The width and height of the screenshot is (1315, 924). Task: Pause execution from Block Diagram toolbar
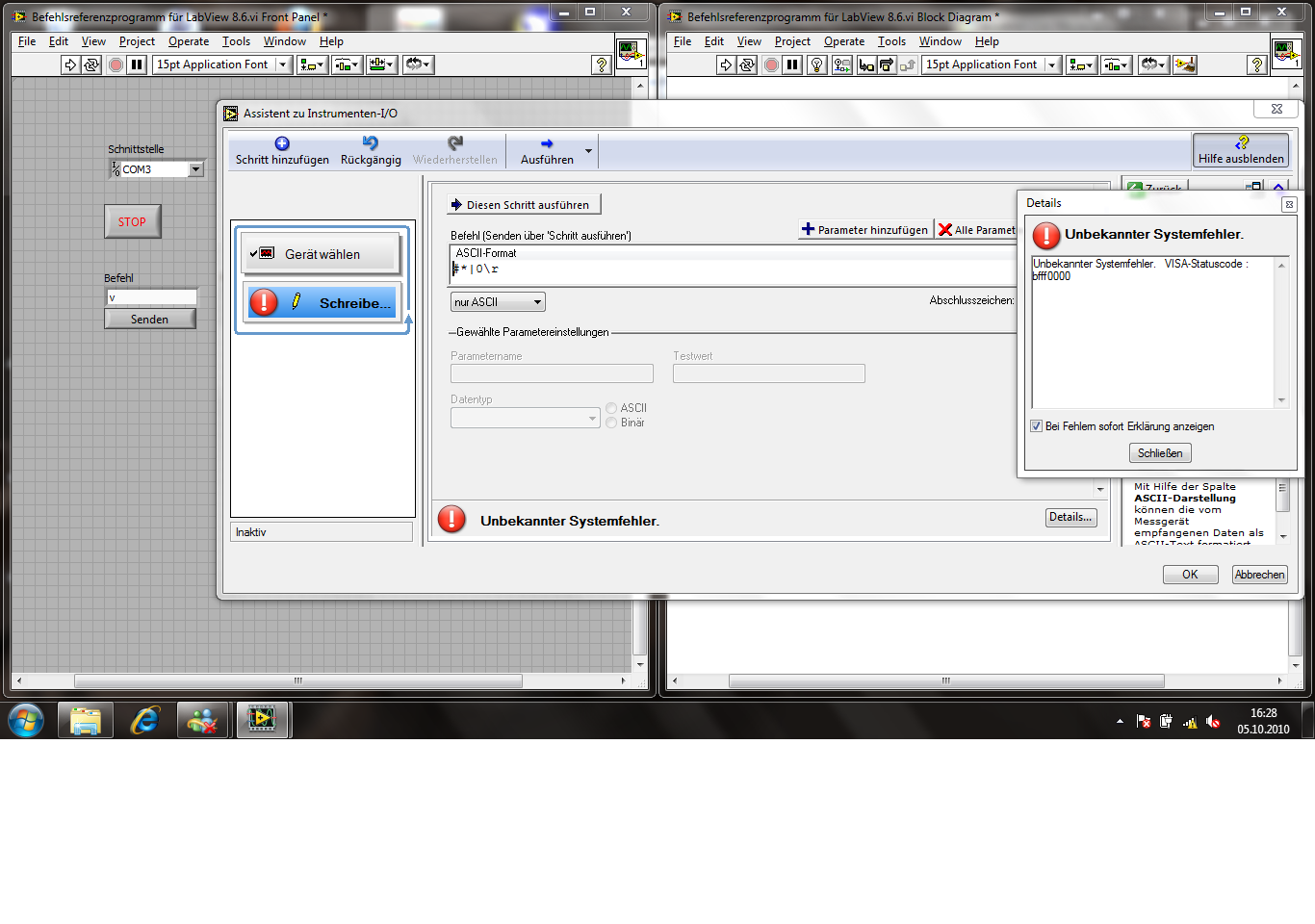792,64
